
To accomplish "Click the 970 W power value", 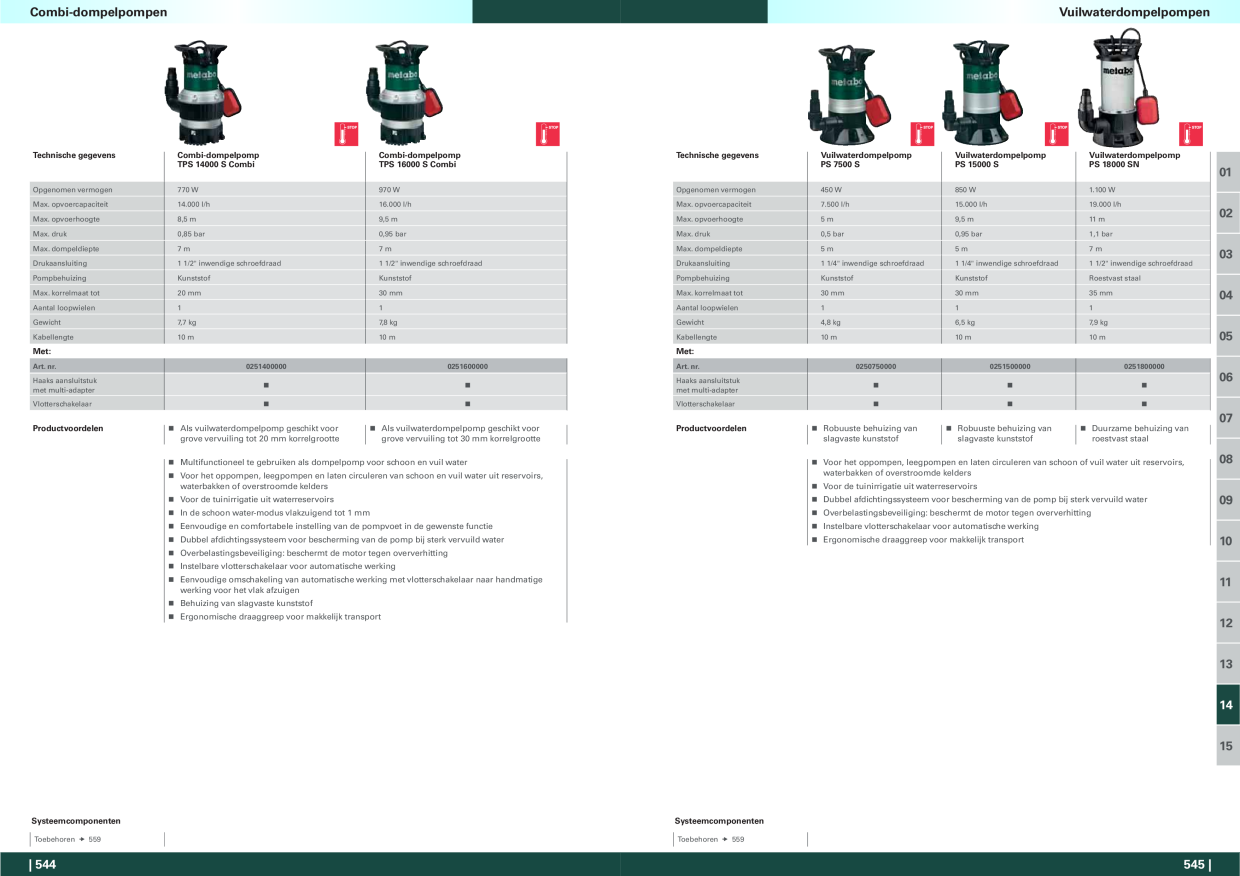I will 390,190.
